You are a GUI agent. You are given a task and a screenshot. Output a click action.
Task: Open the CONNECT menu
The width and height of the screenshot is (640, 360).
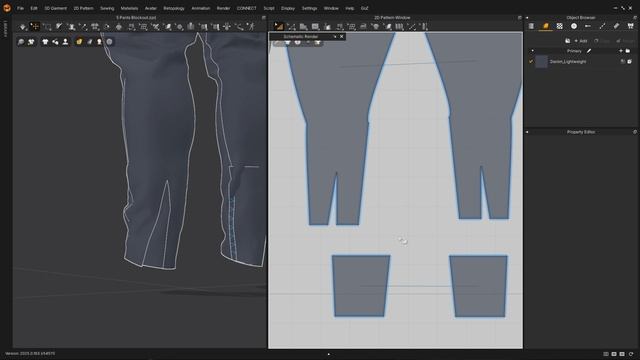coord(247,8)
